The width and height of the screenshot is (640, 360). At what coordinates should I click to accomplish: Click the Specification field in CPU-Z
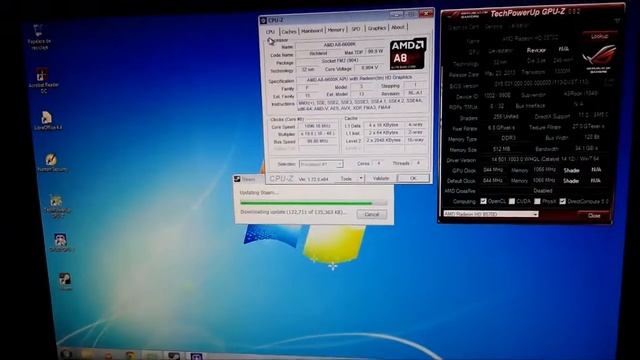tap(362, 78)
